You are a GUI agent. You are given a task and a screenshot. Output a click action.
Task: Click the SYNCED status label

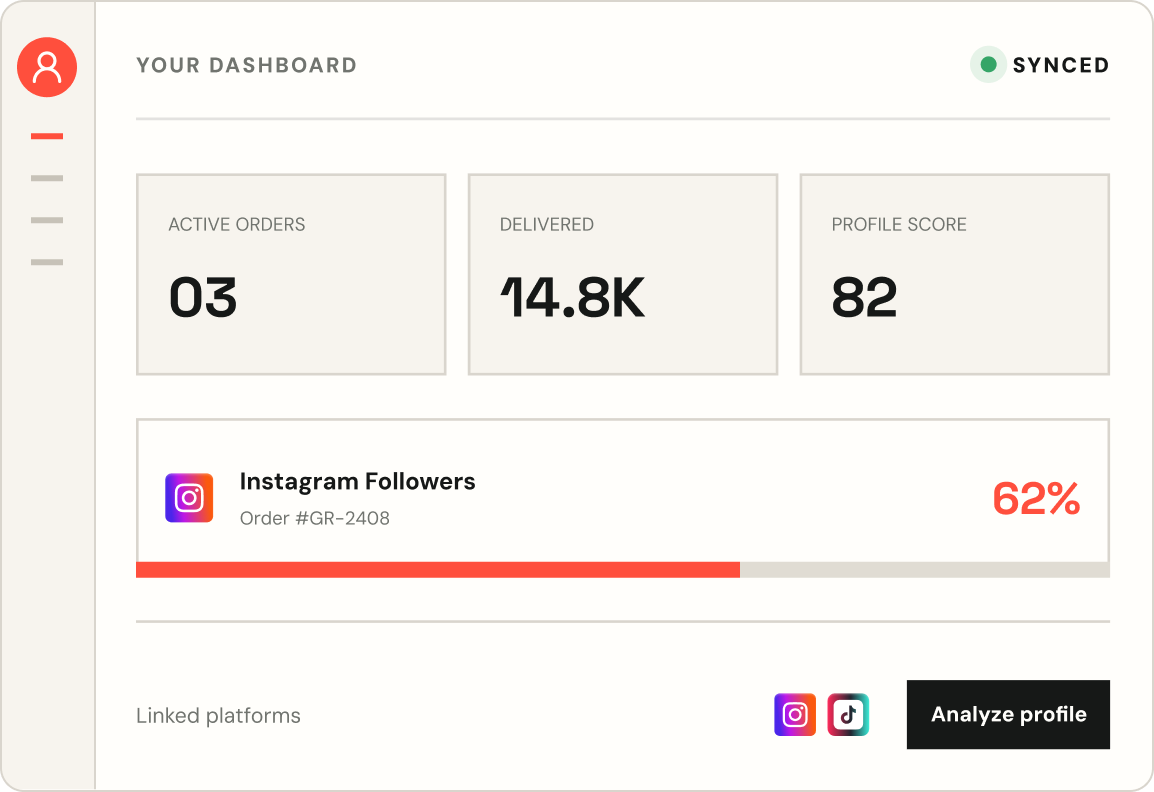(1061, 65)
